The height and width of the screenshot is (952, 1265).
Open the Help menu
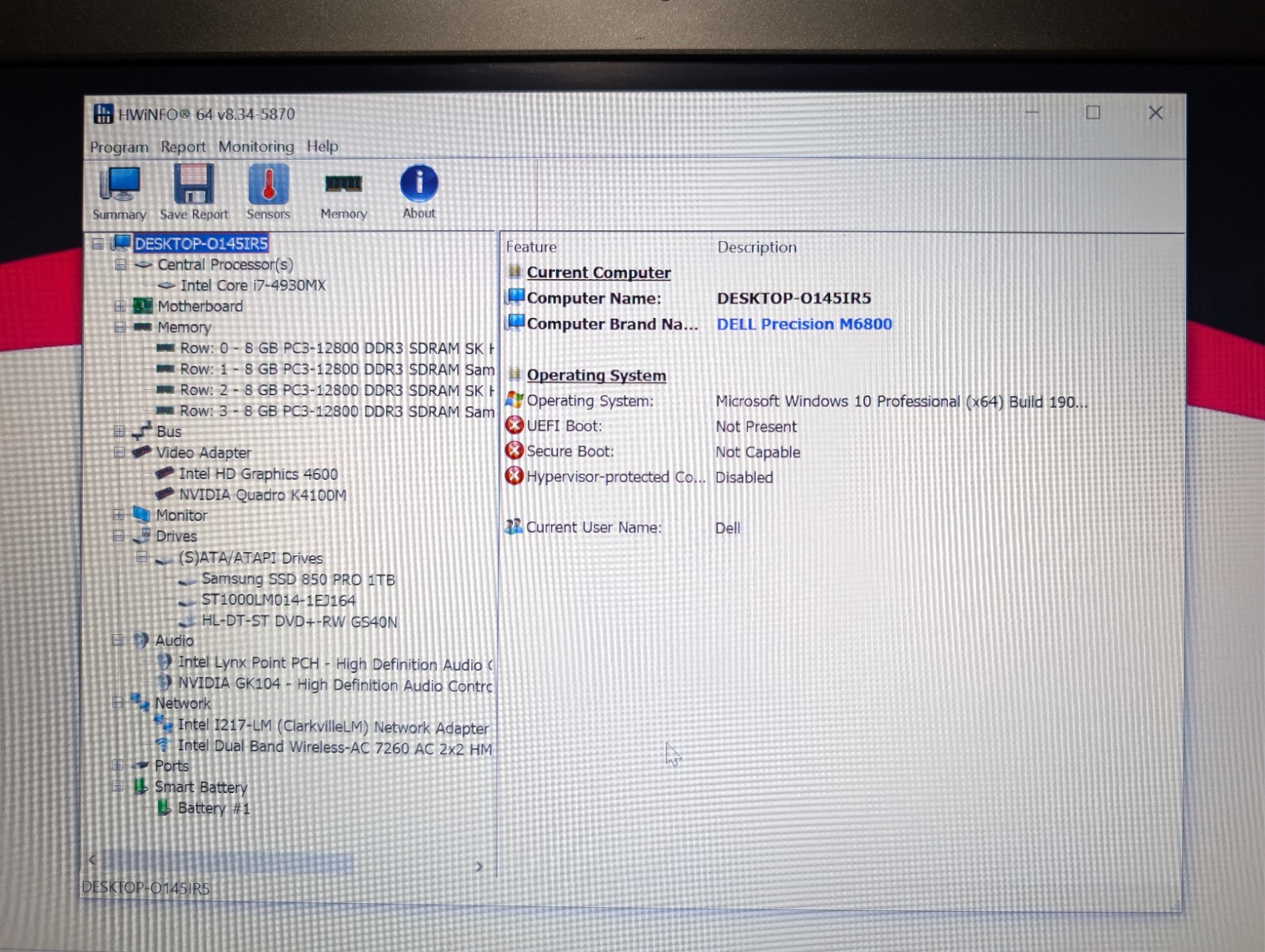tap(322, 145)
